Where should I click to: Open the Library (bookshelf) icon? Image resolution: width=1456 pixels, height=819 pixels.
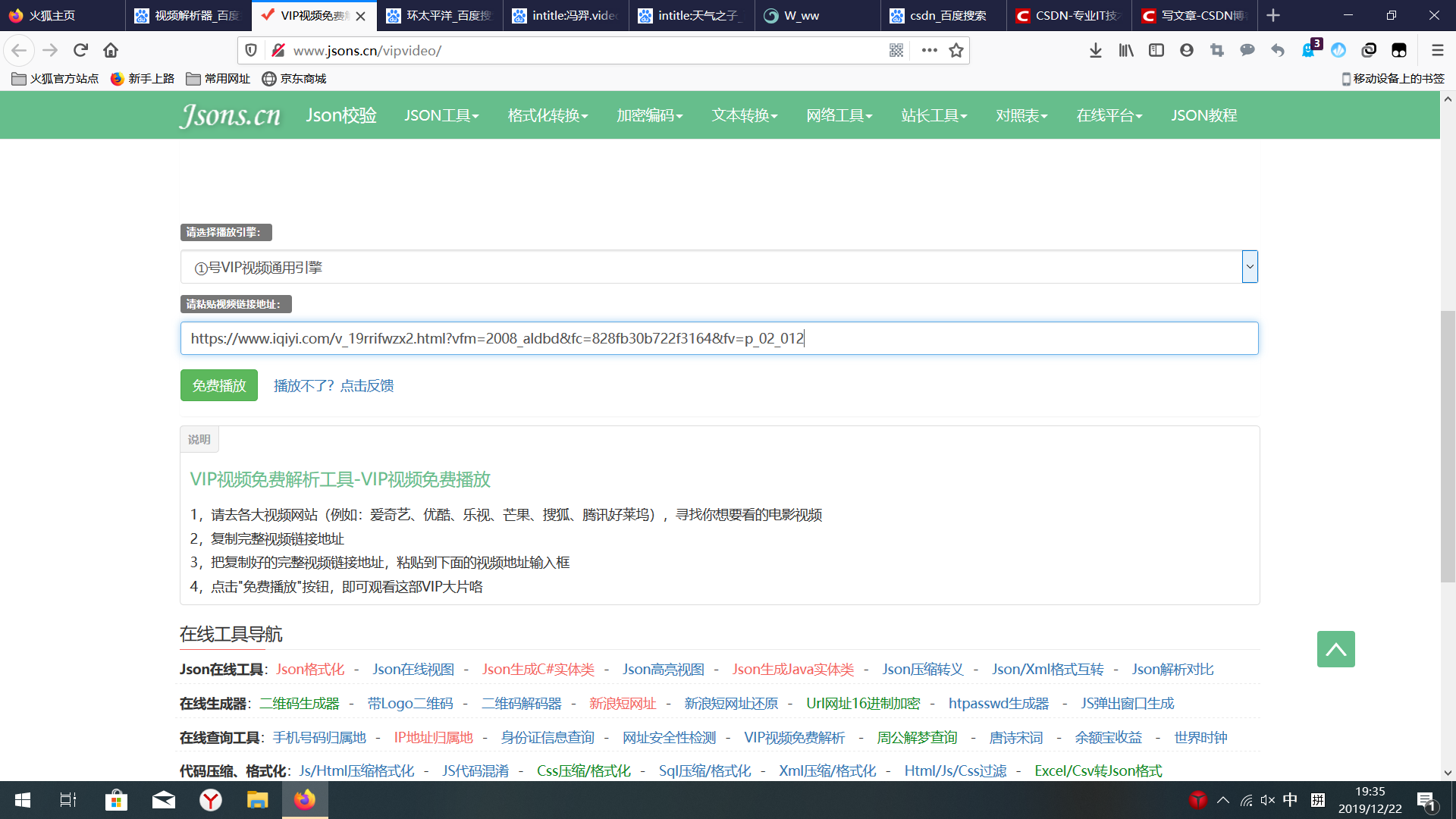pyautogui.click(x=1125, y=50)
